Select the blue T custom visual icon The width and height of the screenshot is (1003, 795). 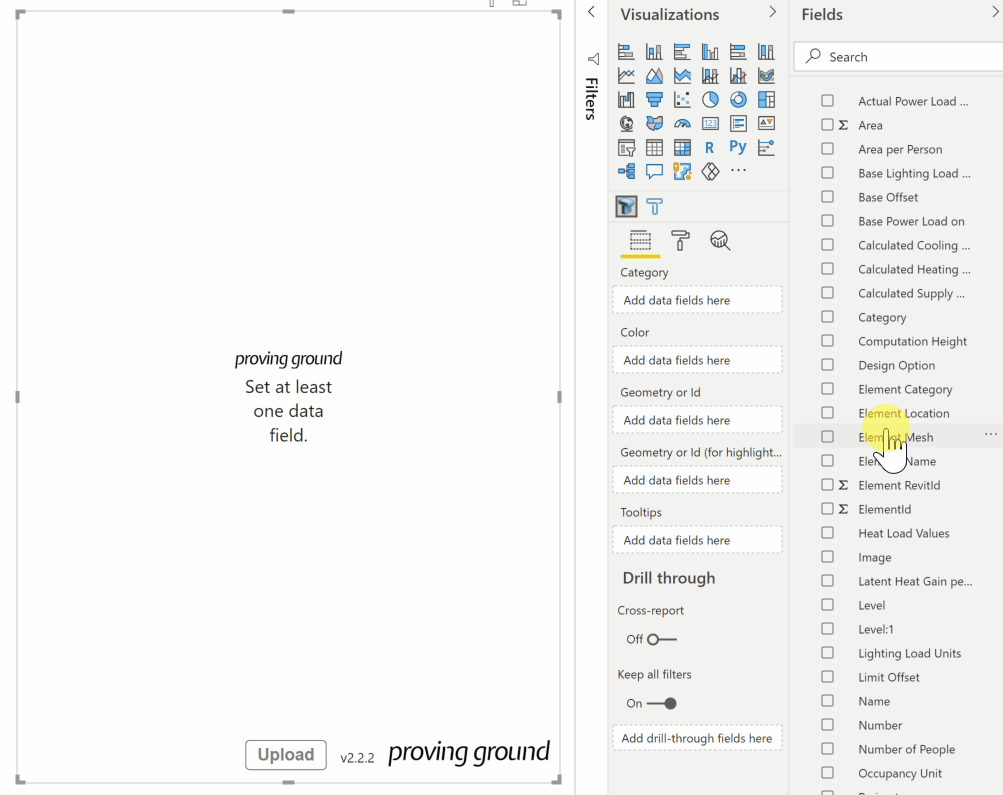point(654,207)
